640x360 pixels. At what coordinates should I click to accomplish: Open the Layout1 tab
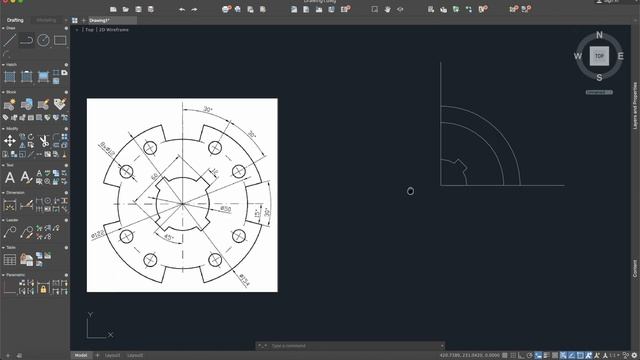(x=113, y=356)
